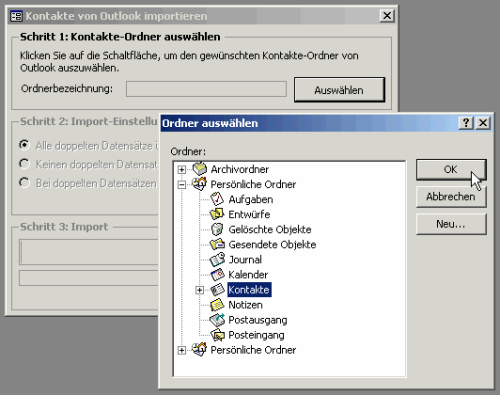Screen dimensions: 500x395
Task: Click the Gelöschte Objekte trash icon
Action: pyautogui.click(x=217, y=229)
